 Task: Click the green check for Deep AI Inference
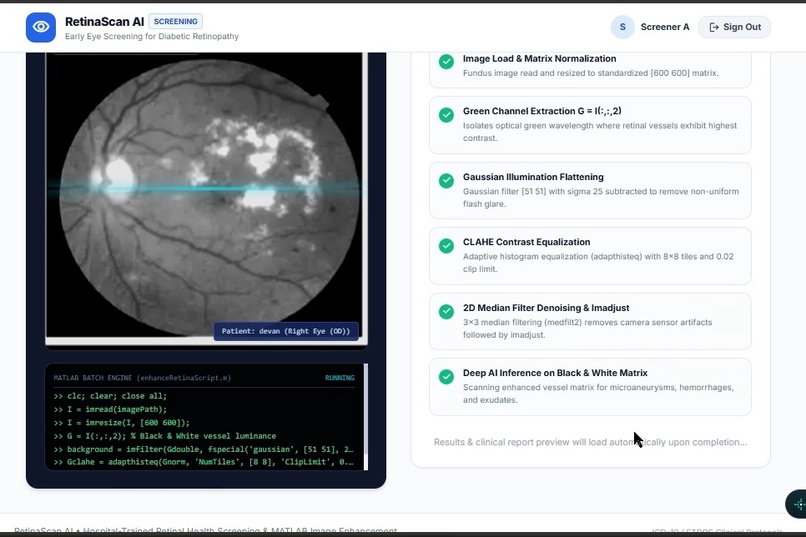click(446, 377)
